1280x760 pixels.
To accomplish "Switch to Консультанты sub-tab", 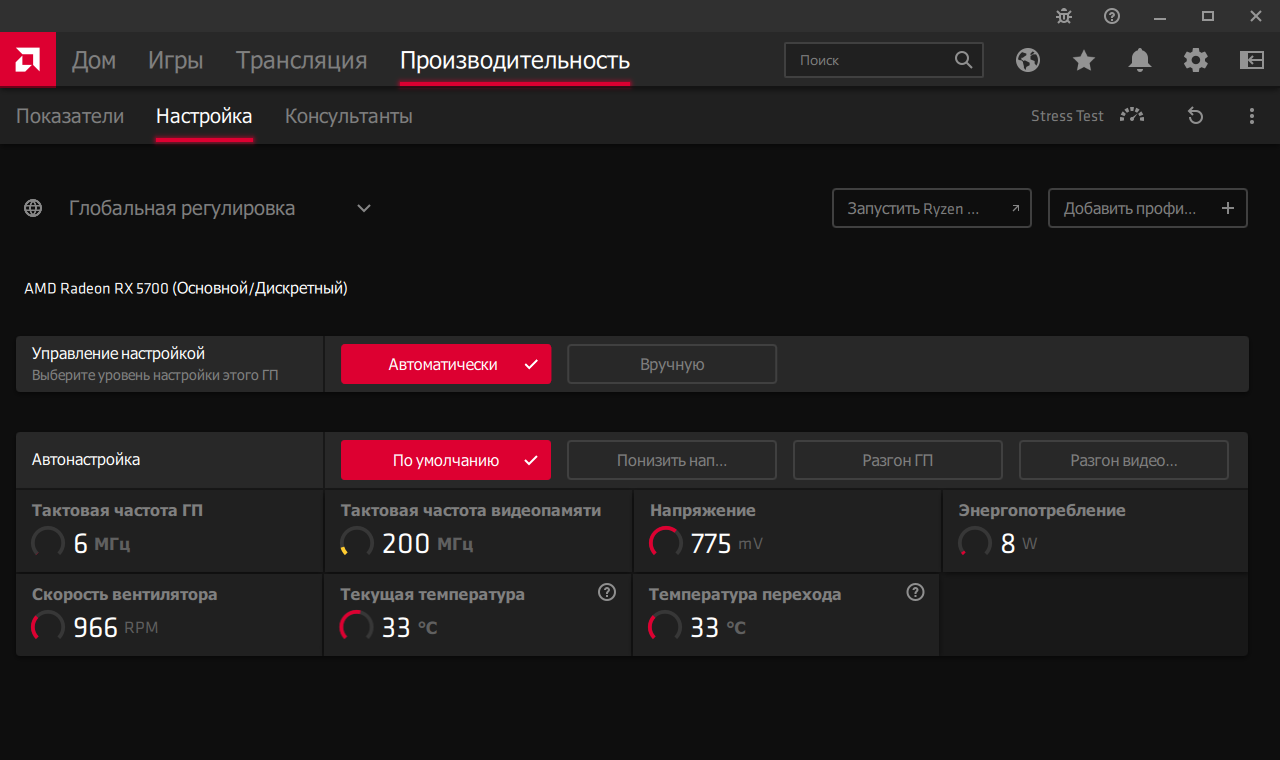I will 349,116.
